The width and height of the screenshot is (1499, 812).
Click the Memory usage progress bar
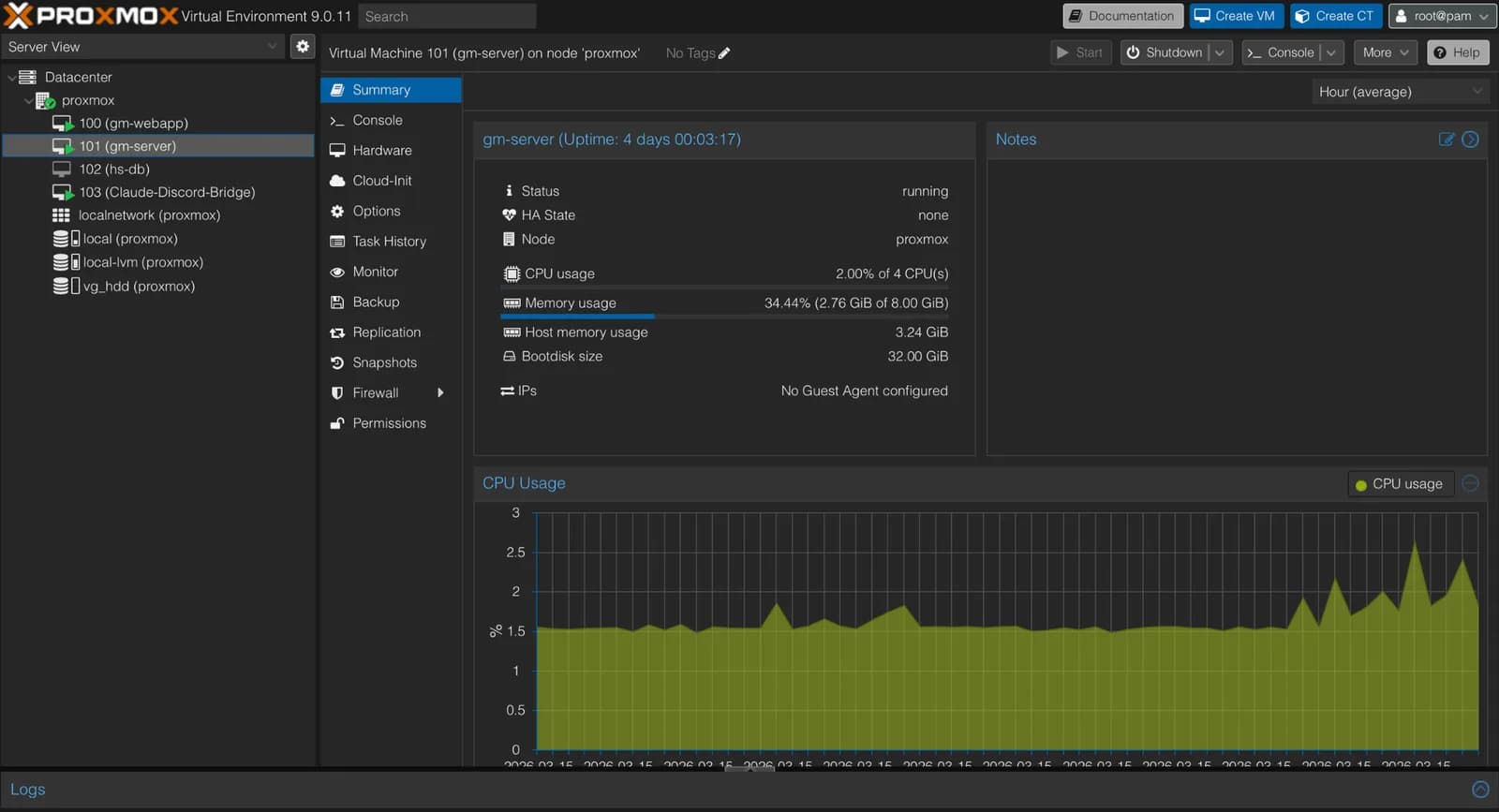tap(725, 317)
